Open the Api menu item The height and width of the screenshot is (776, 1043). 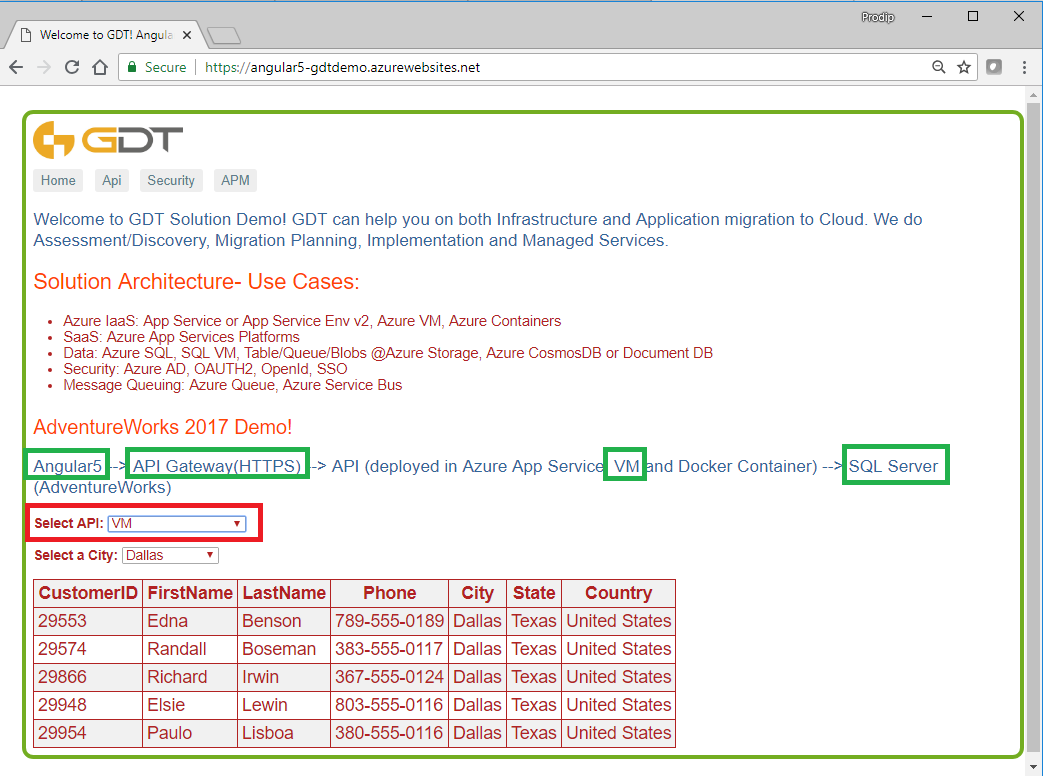click(112, 180)
